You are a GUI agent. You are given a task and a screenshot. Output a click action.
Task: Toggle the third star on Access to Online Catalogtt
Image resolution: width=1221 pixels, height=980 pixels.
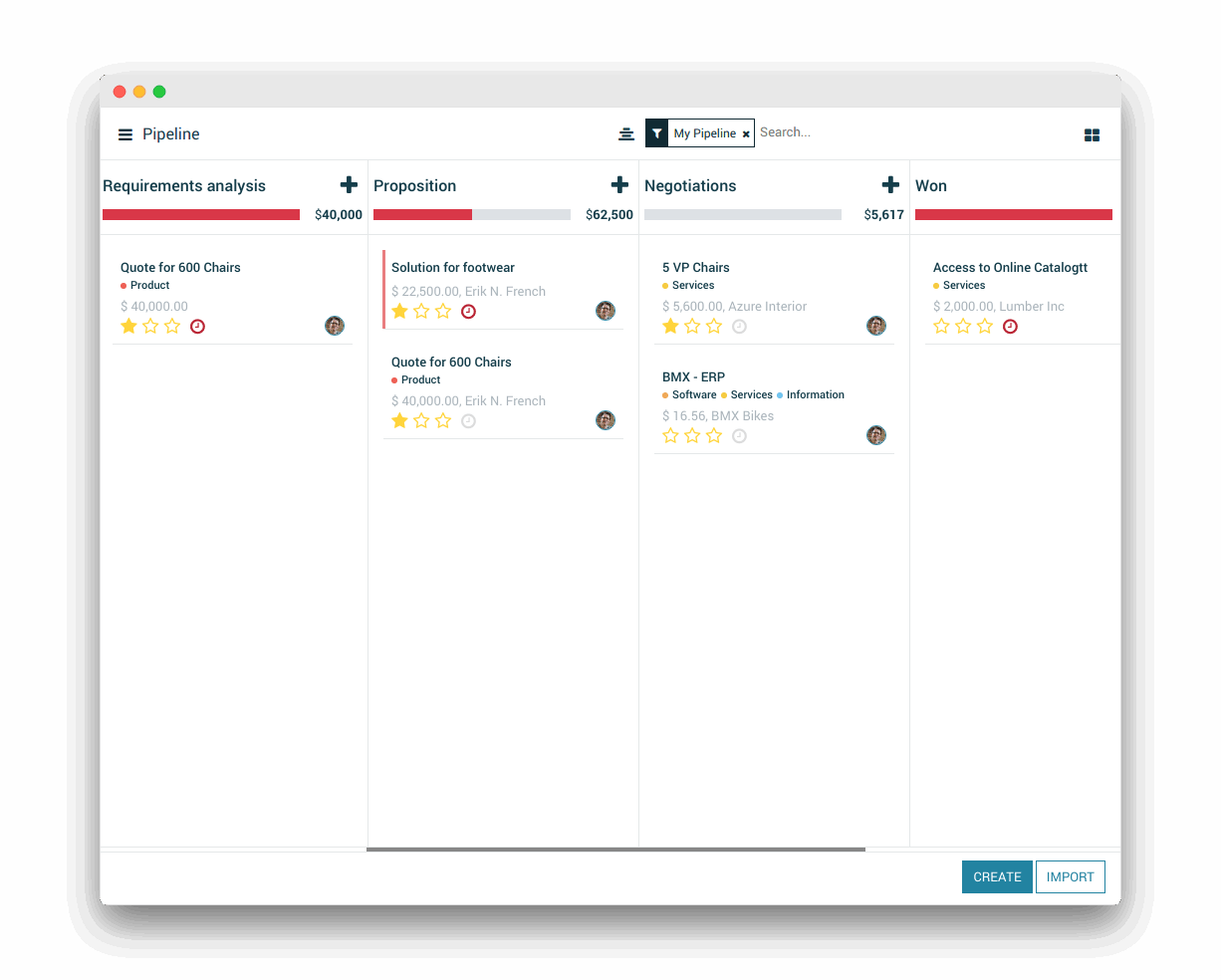coord(985,327)
